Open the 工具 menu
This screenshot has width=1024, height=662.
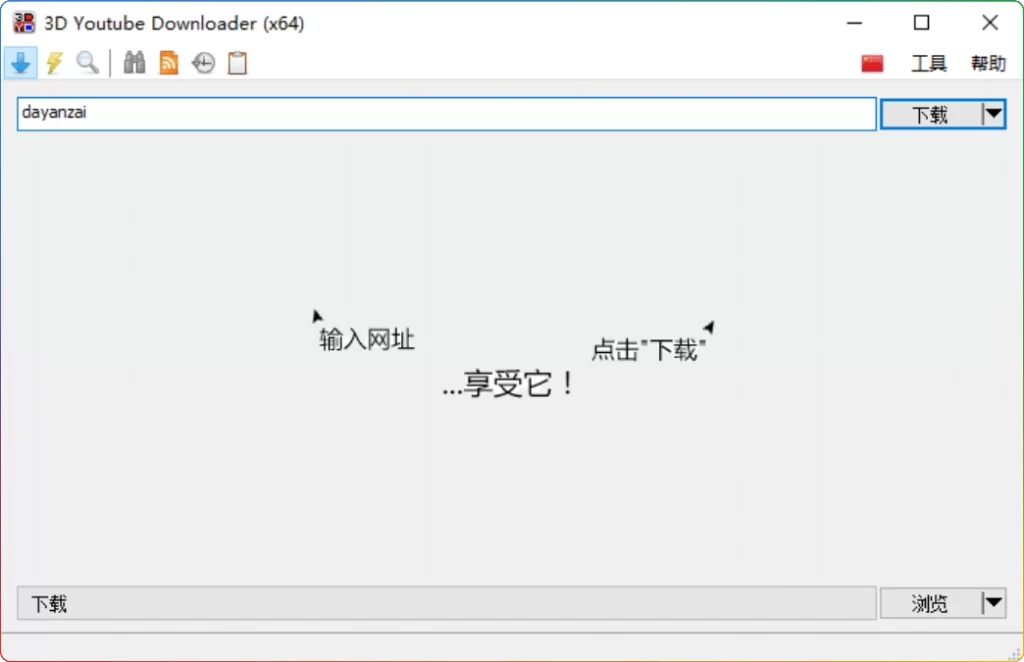coord(930,62)
